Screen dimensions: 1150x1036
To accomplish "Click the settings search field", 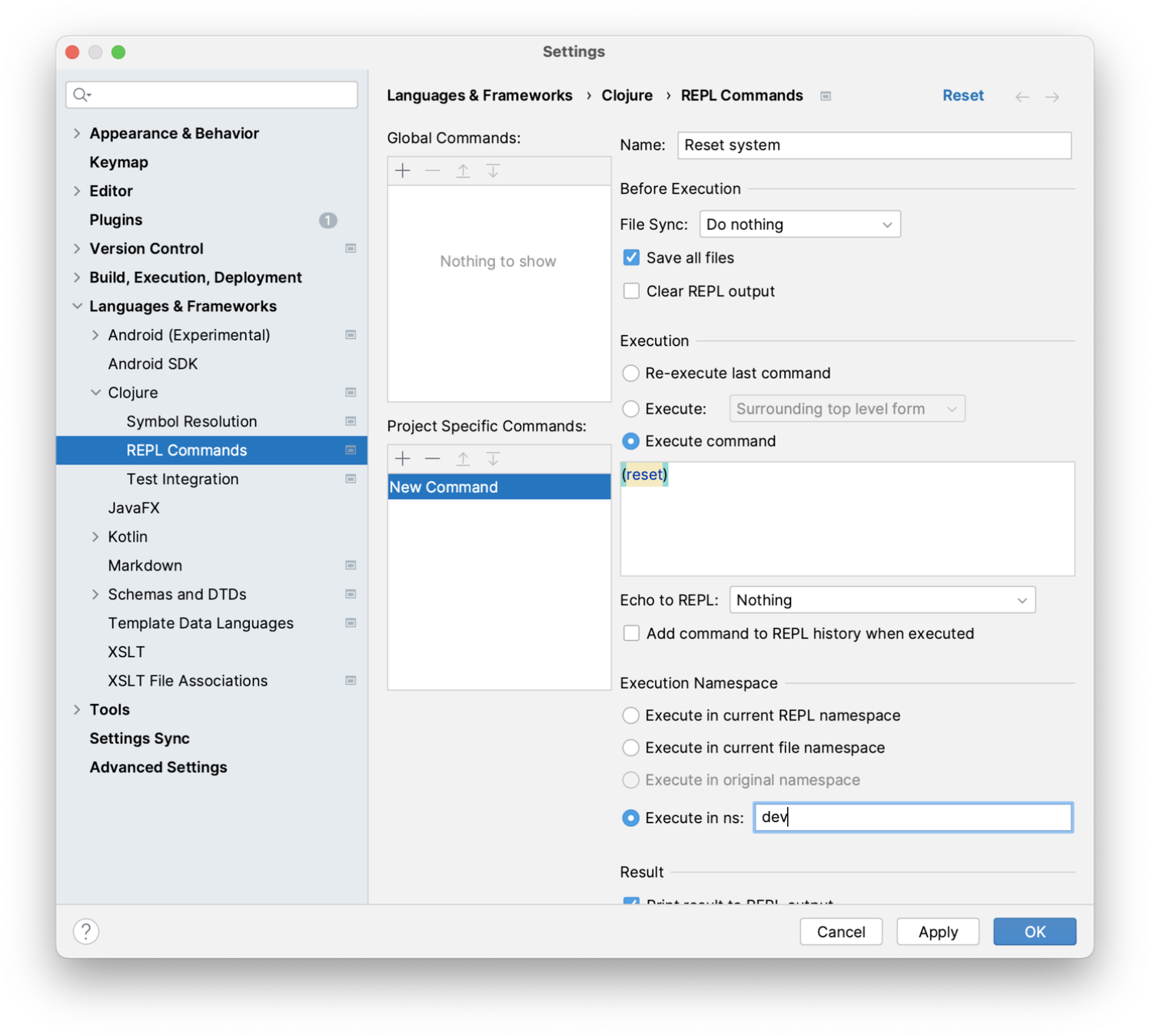I will pyautogui.click(x=211, y=95).
